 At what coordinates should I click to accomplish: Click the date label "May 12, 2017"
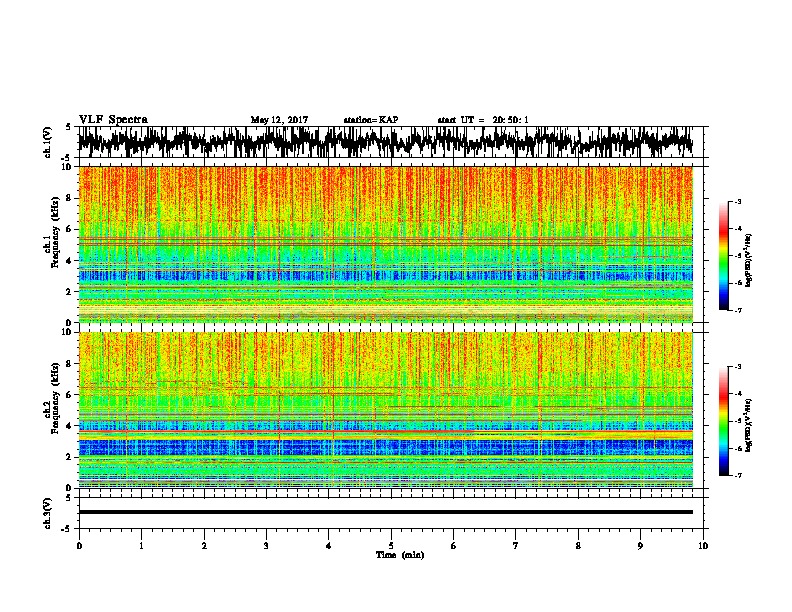click(279, 120)
